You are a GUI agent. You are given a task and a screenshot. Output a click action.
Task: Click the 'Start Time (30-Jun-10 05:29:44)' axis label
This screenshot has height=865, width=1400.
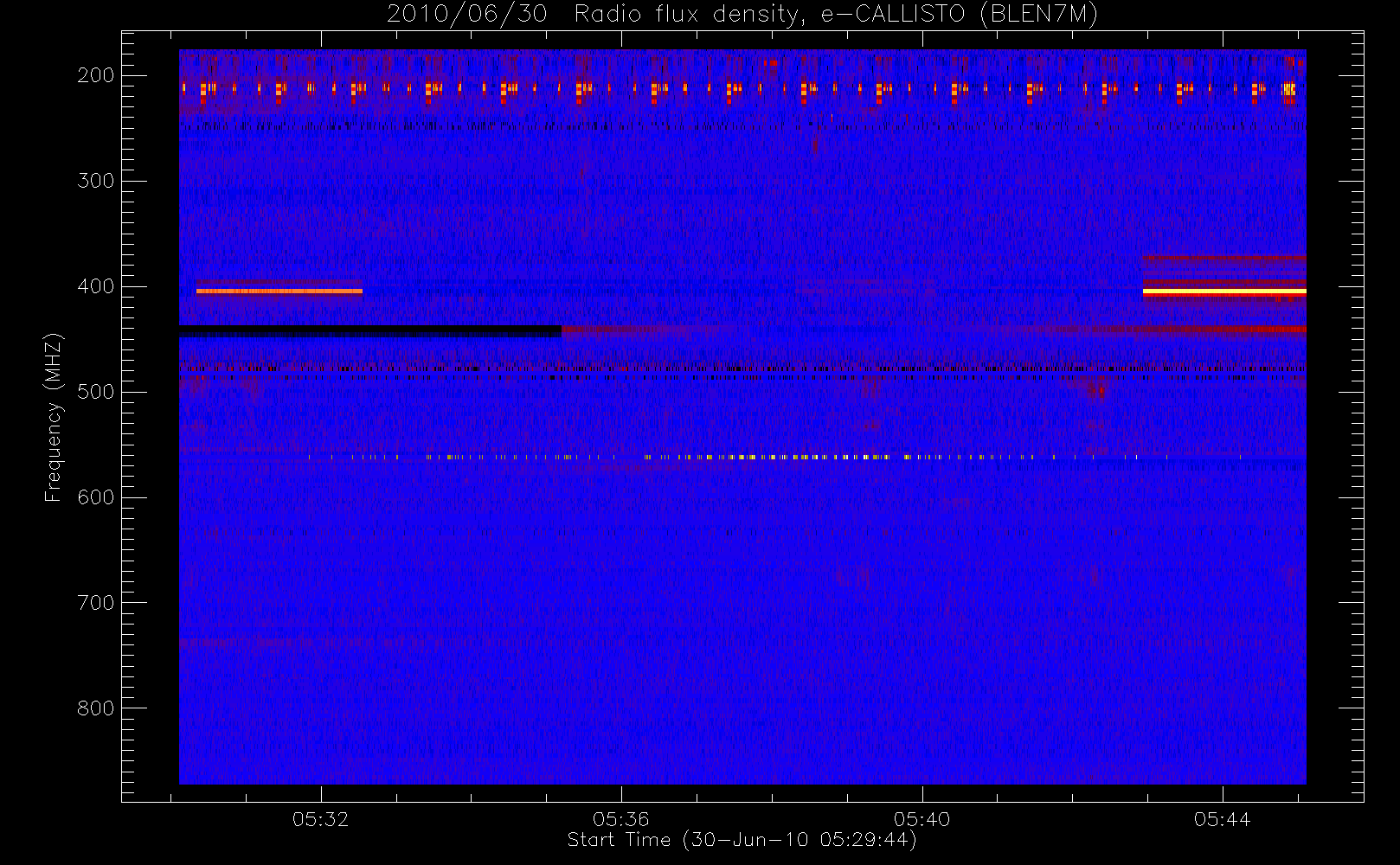point(742,841)
